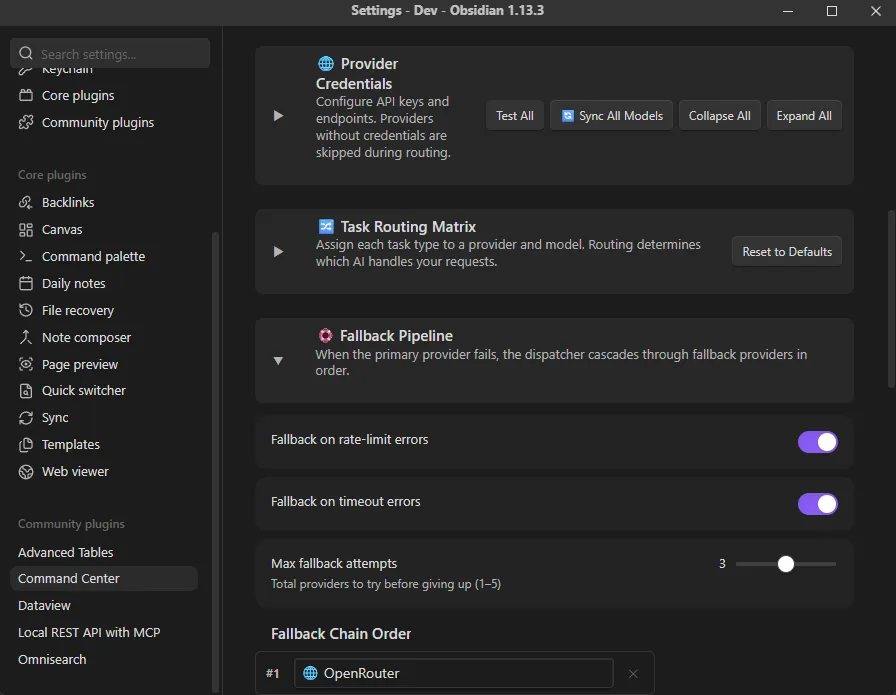Open Sync settings
Image resolution: width=896 pixels, height=695 pixels.
pyautogui.click(x=55, y=418)
